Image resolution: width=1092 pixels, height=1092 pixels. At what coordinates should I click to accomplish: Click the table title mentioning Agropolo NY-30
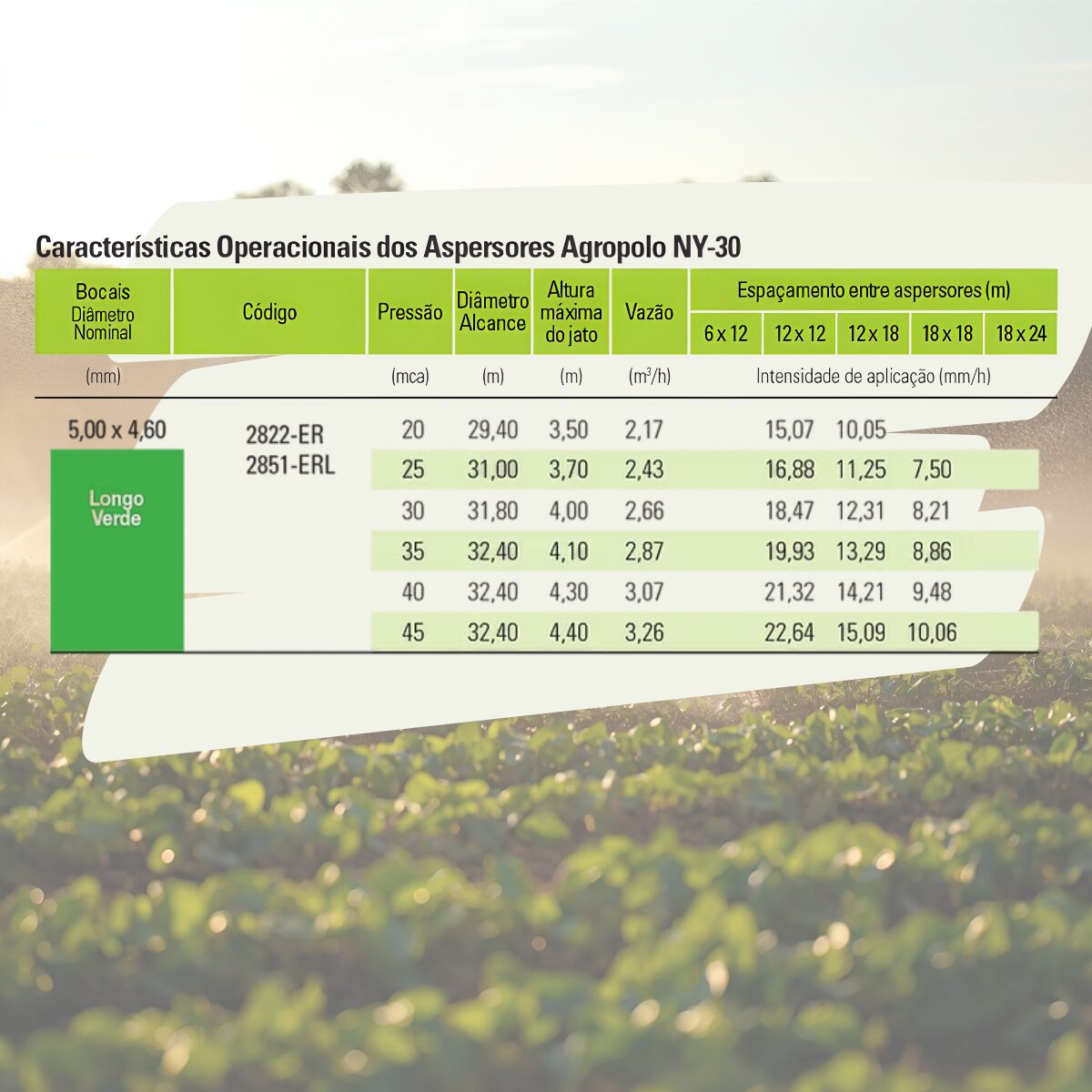(388, 248)
